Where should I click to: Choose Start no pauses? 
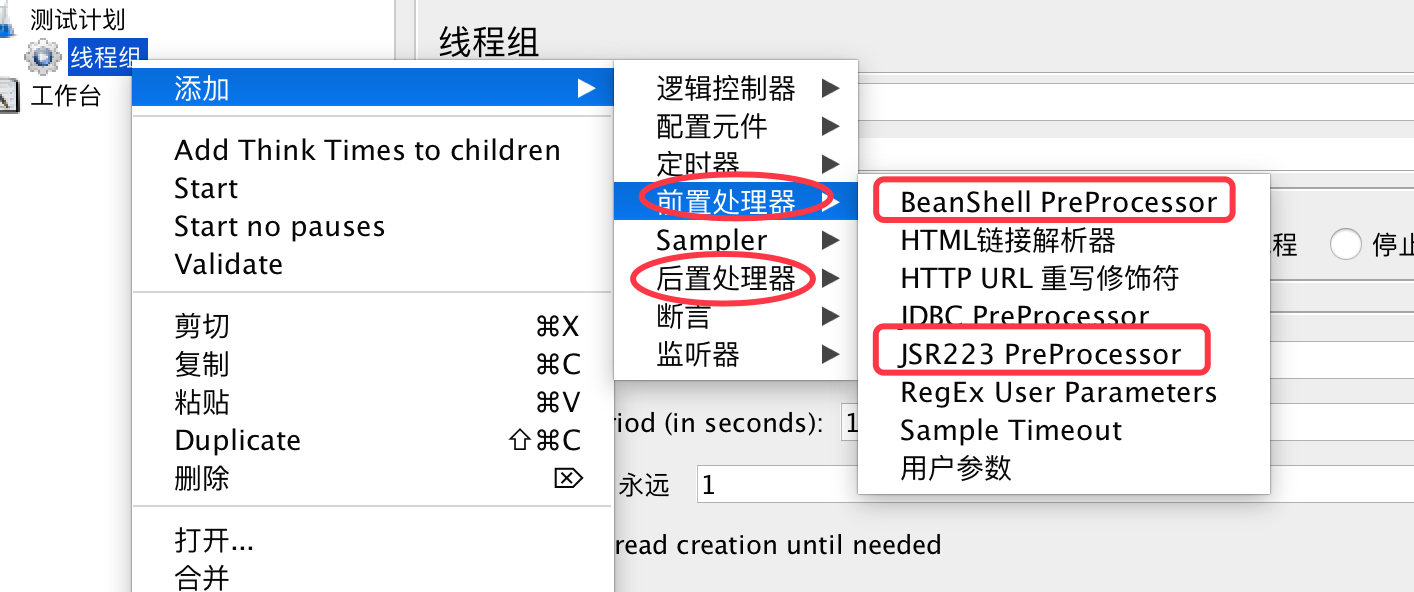tap(372, 226)
